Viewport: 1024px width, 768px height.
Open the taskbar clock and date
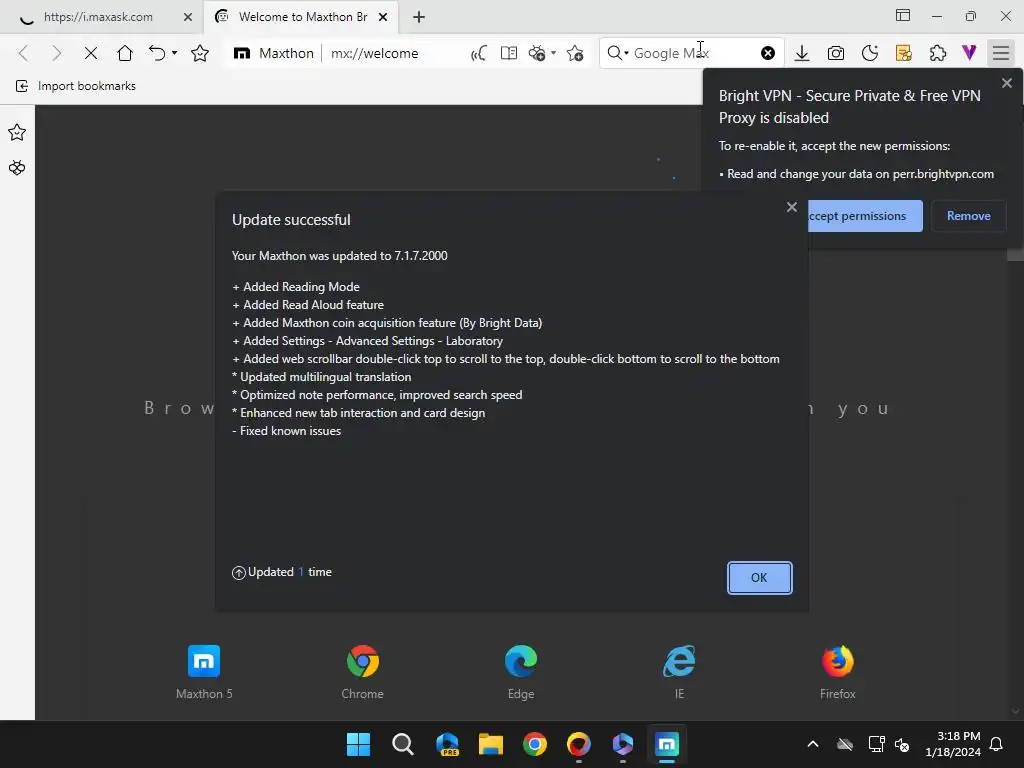click(x=953, y=744)
